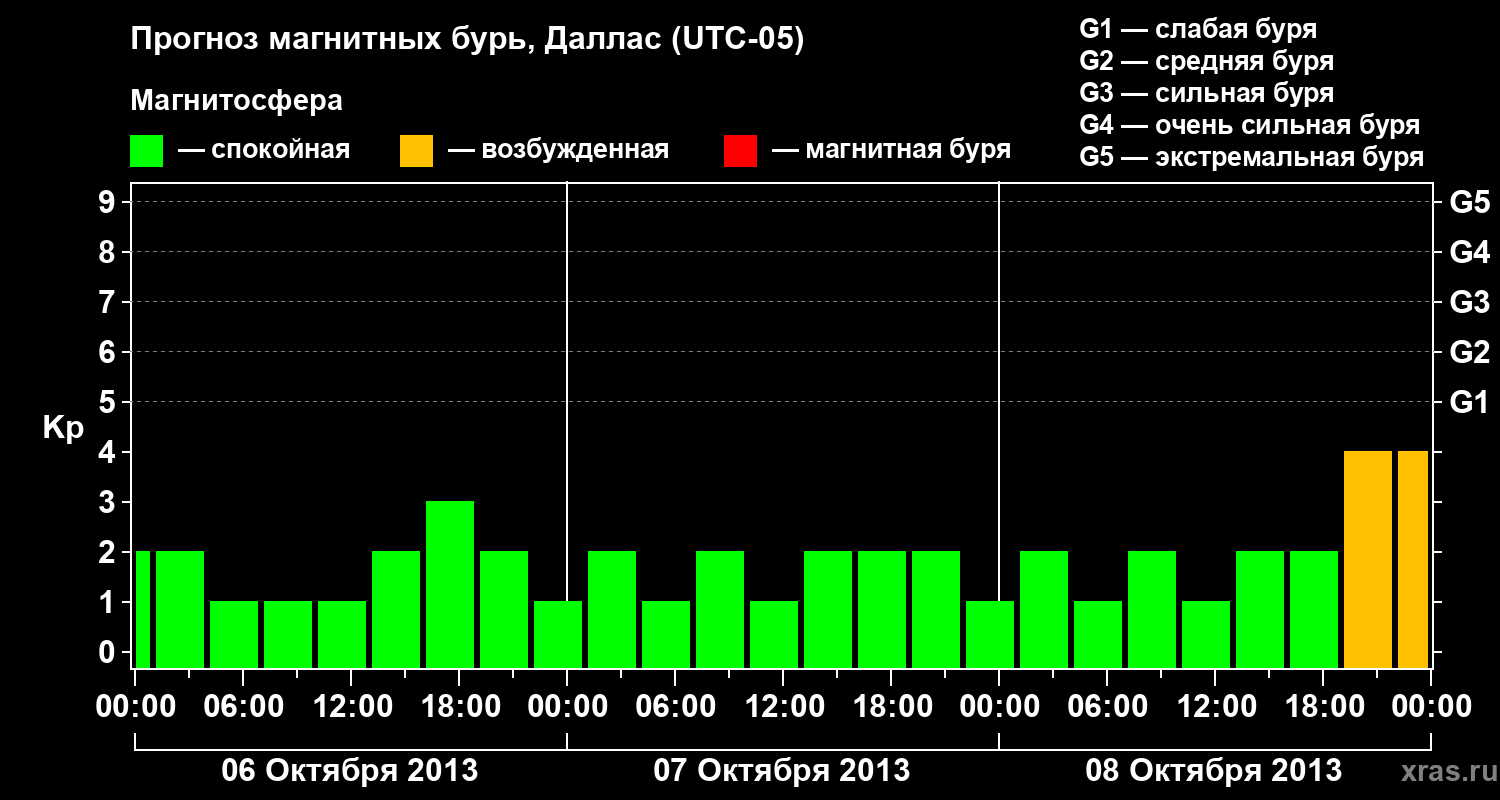This screenshot has width=1500, height=800.
Task: Click the '— спокойная' legend label
Action: click(x=264, y=150)
